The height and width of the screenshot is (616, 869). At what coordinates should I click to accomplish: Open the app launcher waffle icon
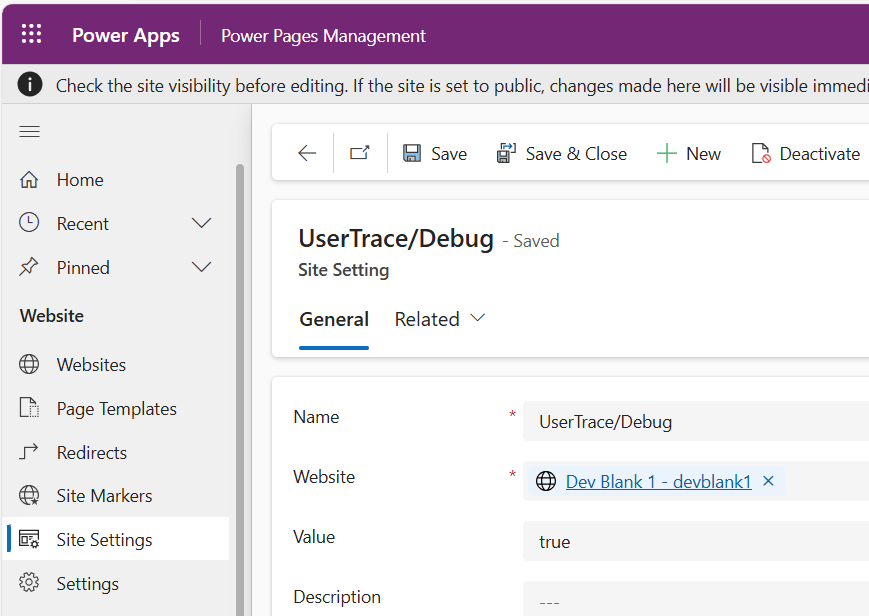pyautogui.click(x=32, y=35)
